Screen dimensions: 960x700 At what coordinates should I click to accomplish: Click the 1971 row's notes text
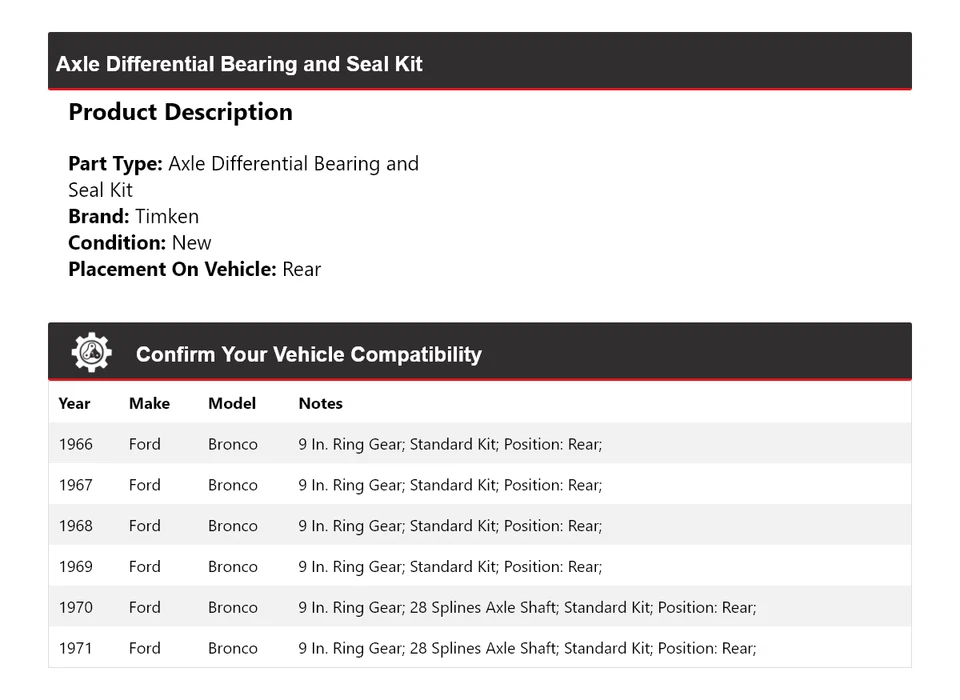pos(527,648)
